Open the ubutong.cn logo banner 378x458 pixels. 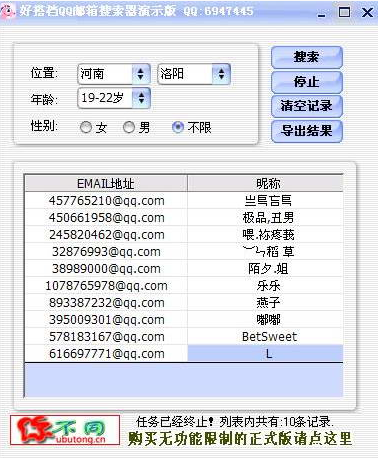click(x=65, y=430)
